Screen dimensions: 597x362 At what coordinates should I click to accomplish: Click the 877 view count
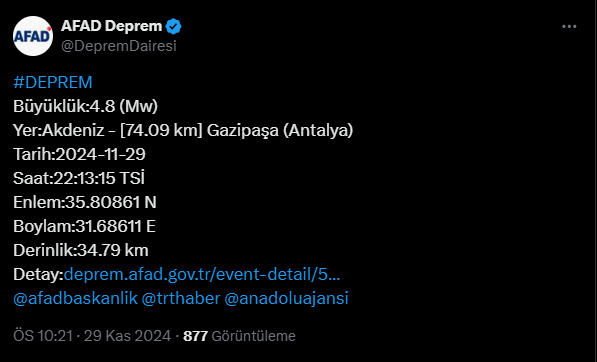(195, 336)
